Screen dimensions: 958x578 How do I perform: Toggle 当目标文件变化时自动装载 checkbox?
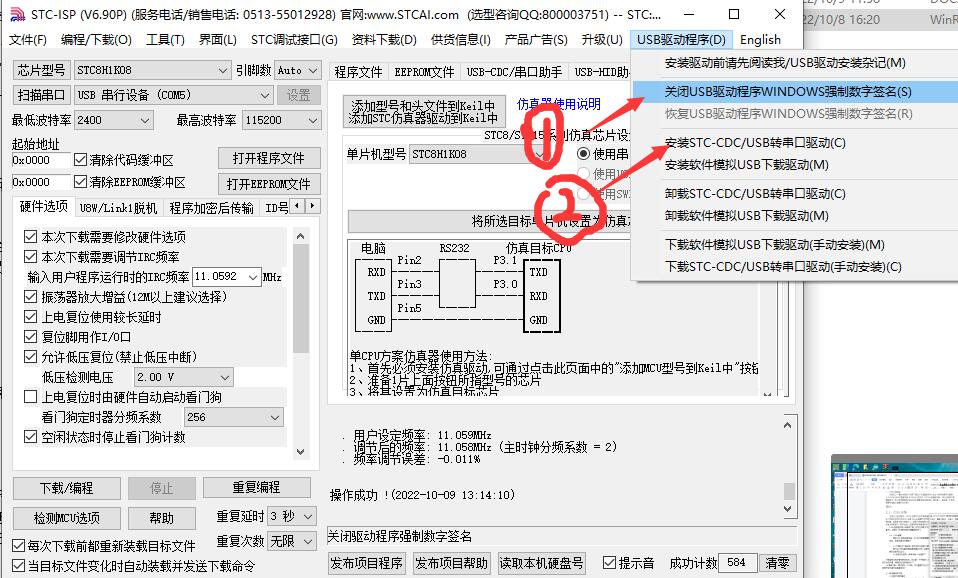pos(19,566)
